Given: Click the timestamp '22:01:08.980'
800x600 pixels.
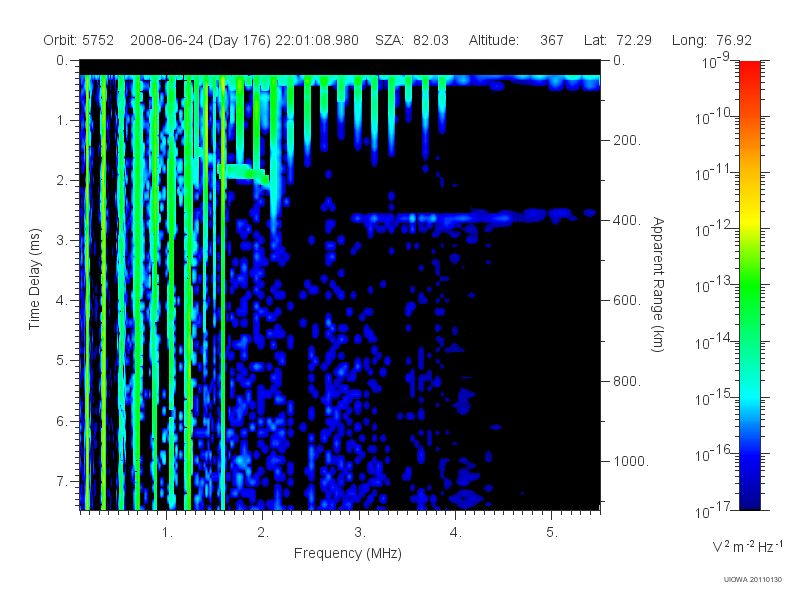Looking at the screenshot, I should [317, 40].
